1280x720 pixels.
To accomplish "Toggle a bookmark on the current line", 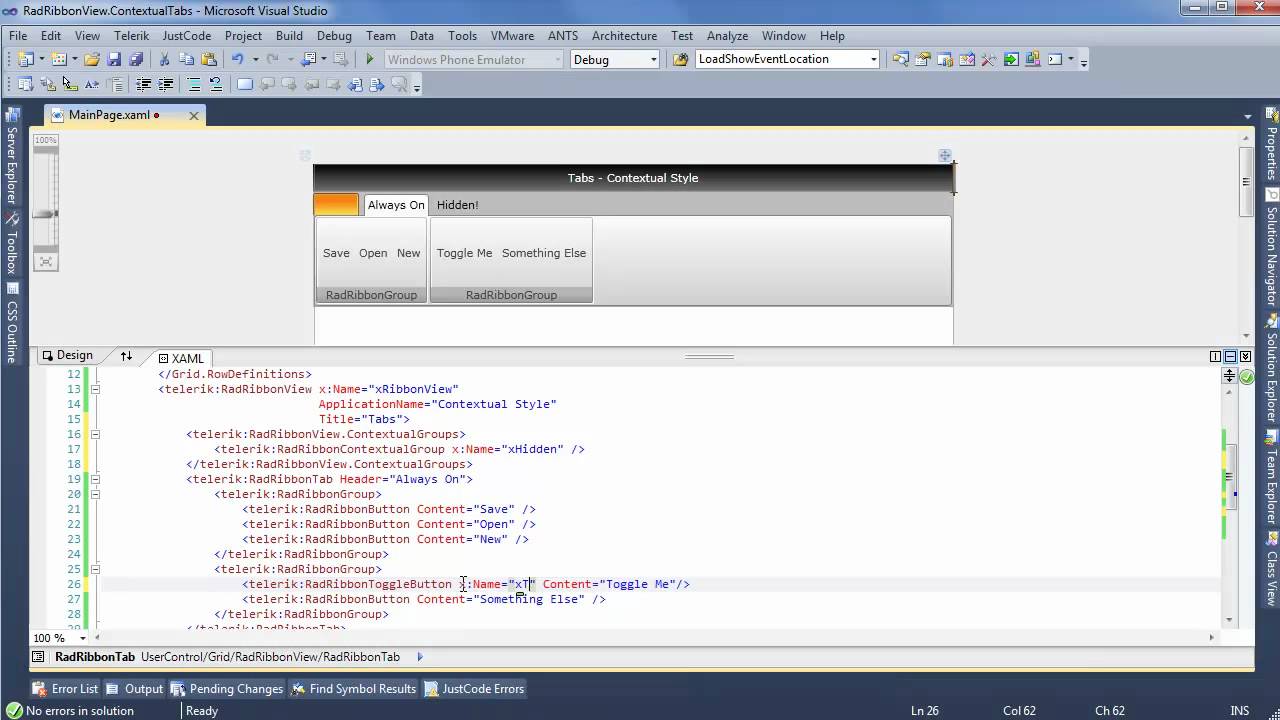I will click(245, 85).
